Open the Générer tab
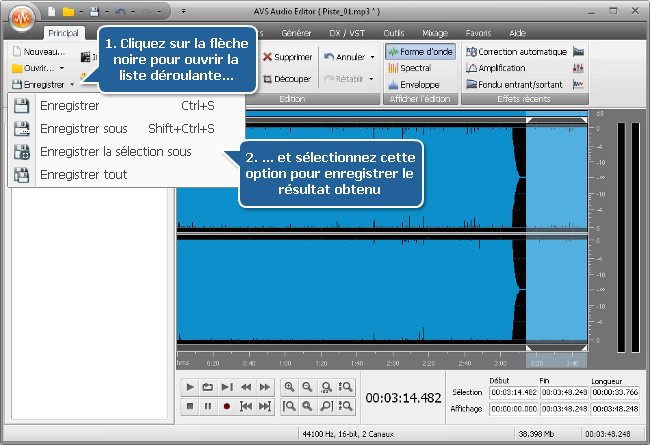This screenshot has height=445, width=650. 296,33
